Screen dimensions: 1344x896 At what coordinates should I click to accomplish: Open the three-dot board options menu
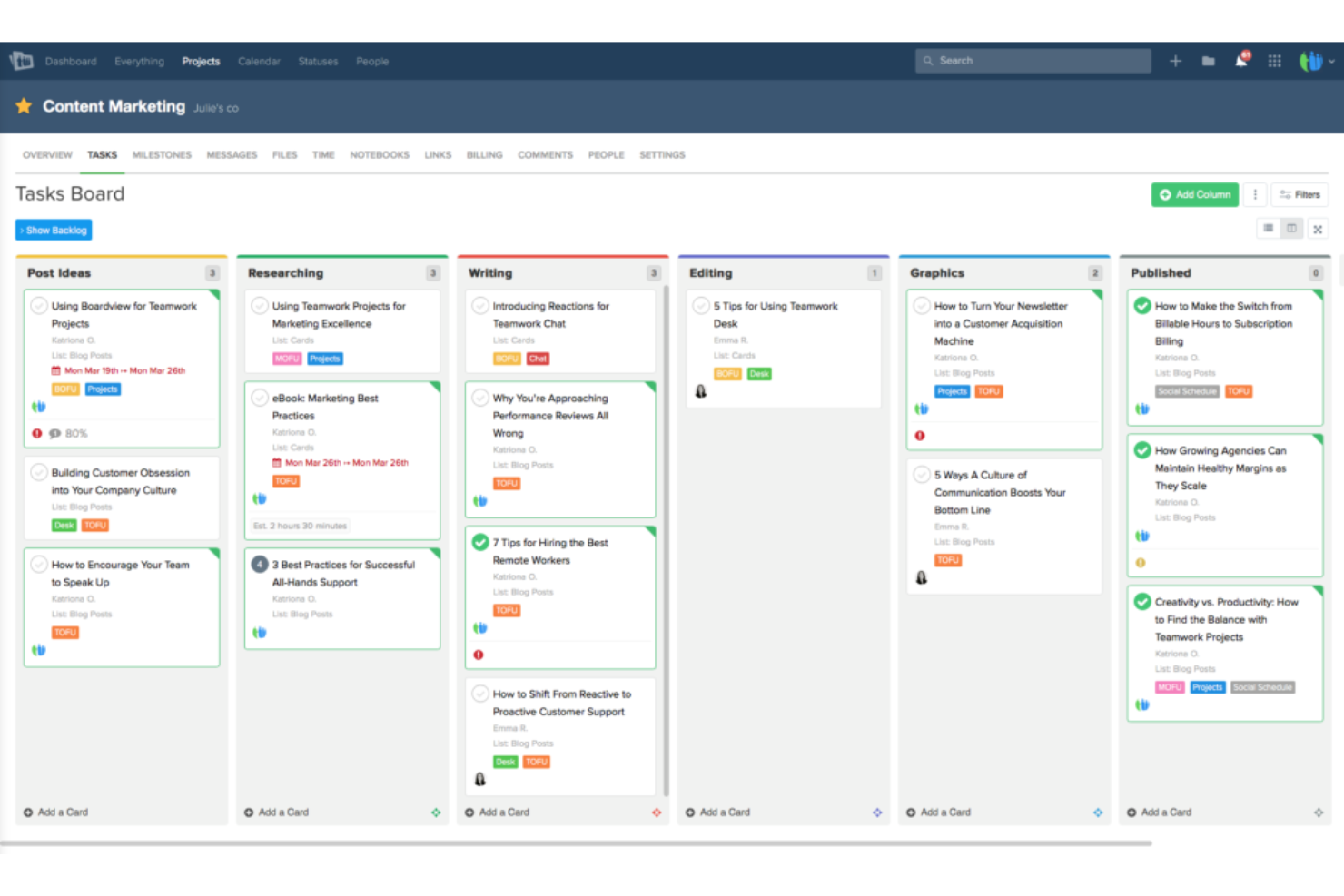[x=1255, y=194]
